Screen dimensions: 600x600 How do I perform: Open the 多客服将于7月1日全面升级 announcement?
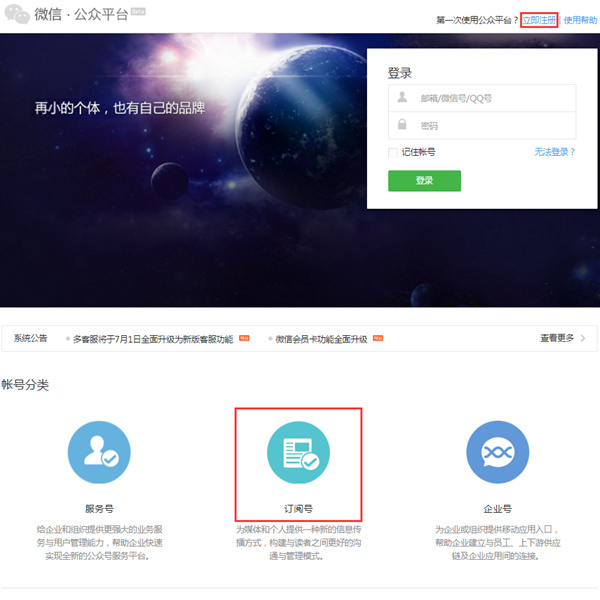tap(153, 339)
